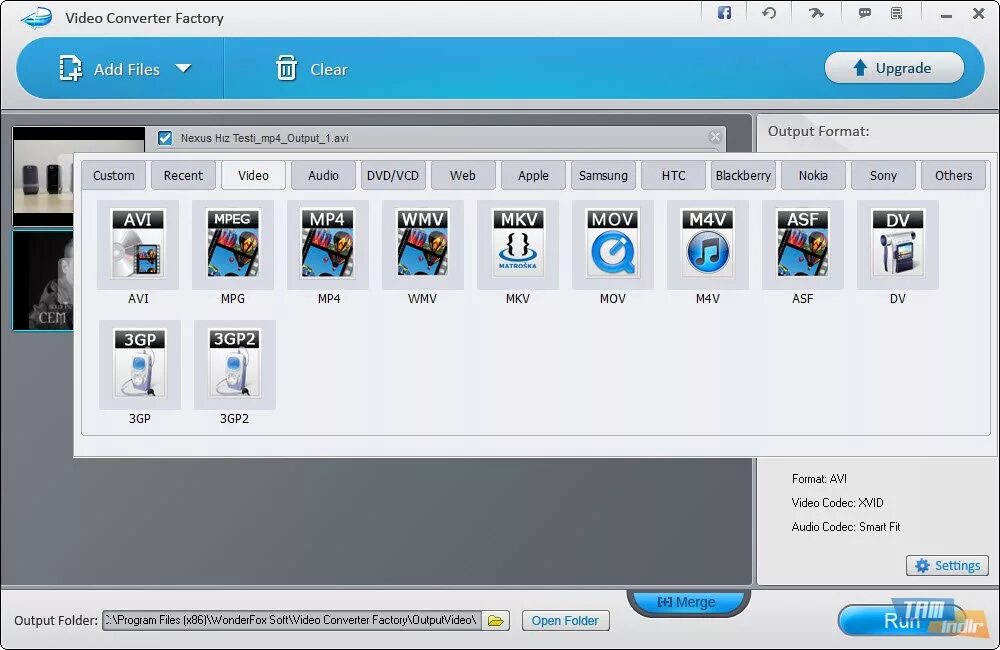Choose the 3GP mobile format
The width and height of the screenshot is (1000, 650).
[x=140, y=365]
